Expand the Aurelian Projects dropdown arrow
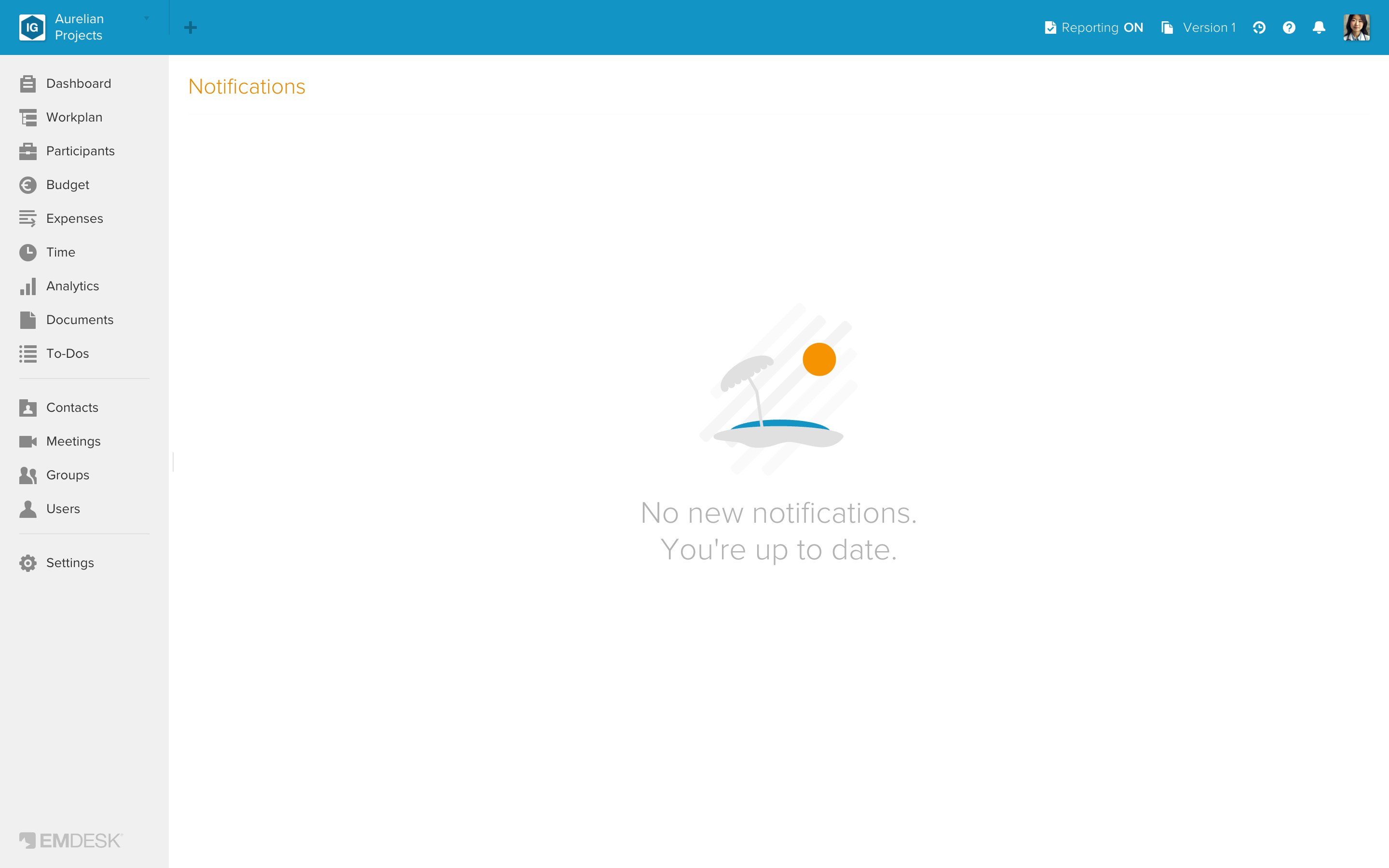1389x868 pixels. [146, 18]
